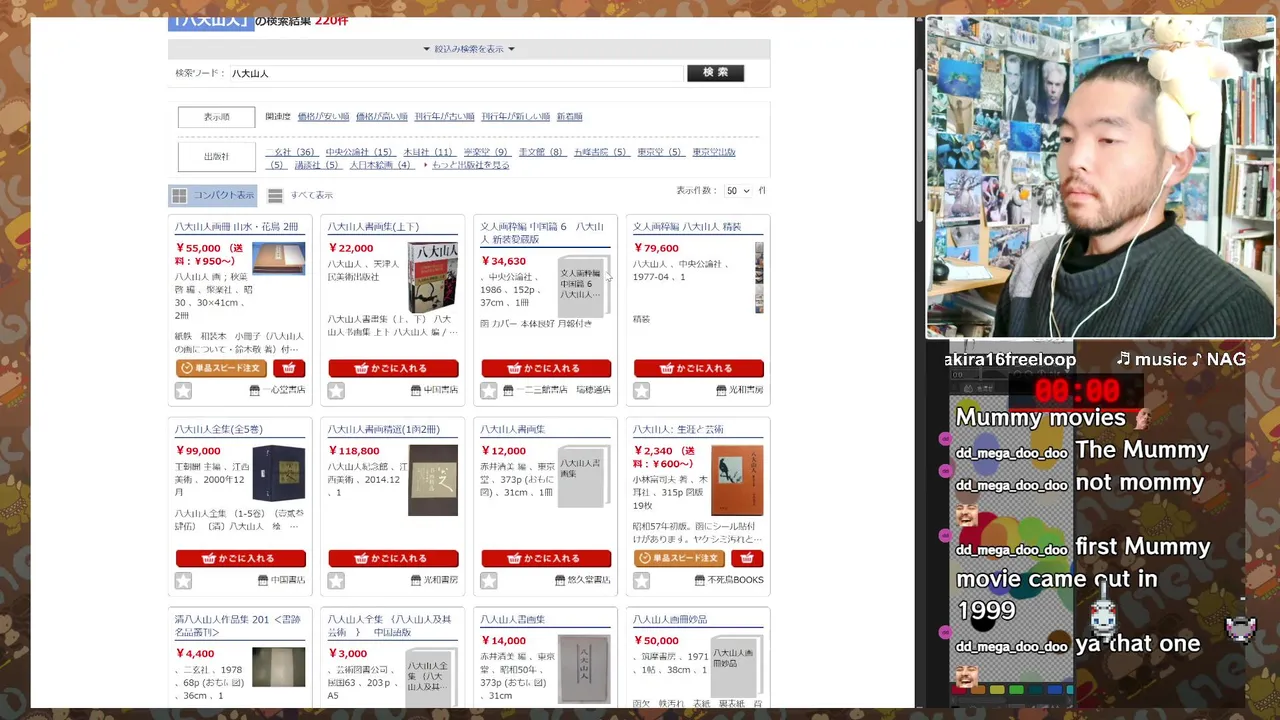
Task: Favorite the 八大山人全集(全5巻) listing star
Action: click(183, 581)
